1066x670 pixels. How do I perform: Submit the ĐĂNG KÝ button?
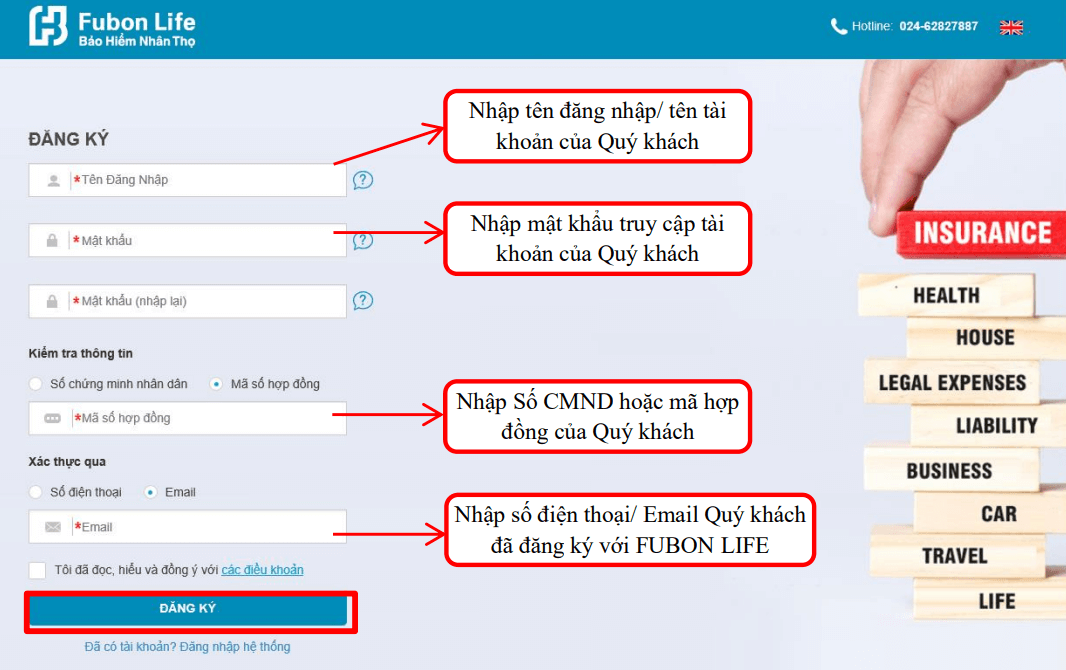click(x=188, y=610)
